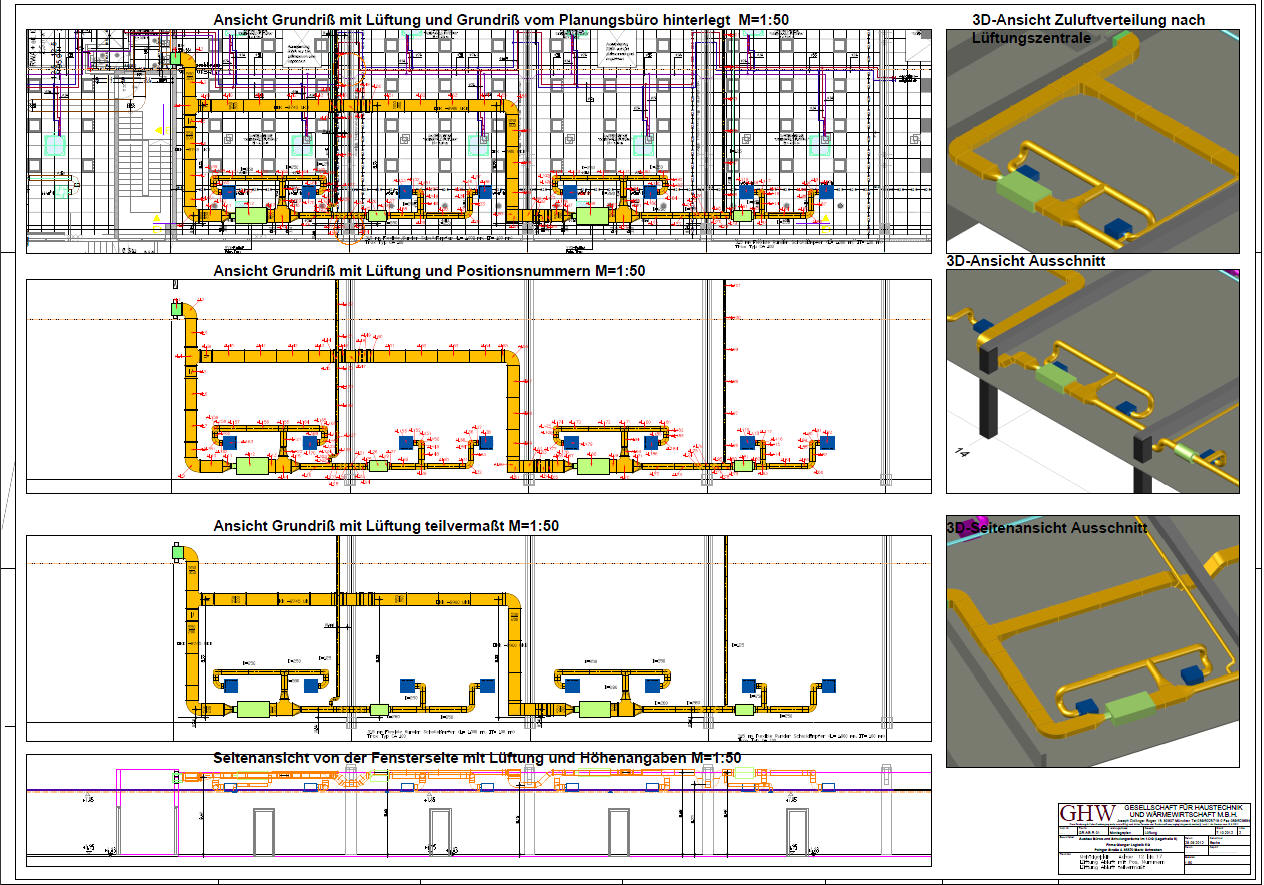Click 'Gesellschaft für Haustechnik' company name text
Viewport: 1264px width, 885px height.
1182,807
